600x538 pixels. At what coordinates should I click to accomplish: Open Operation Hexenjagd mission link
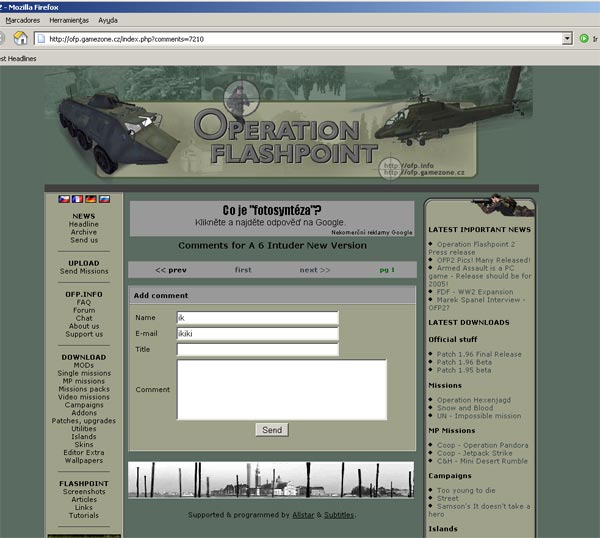click(x=474, y=400)
